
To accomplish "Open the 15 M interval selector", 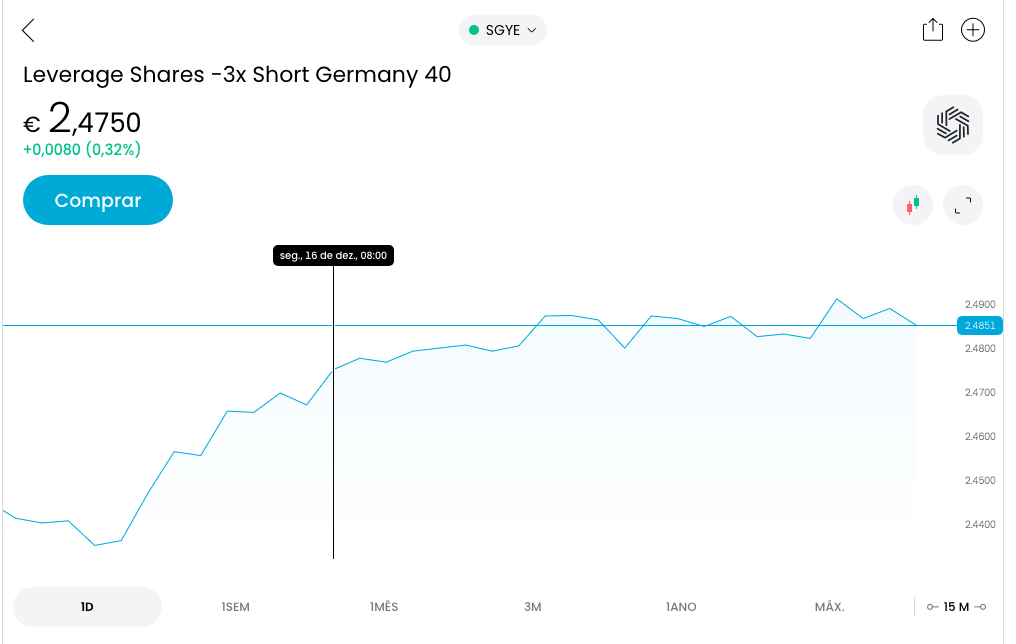I will click(956, 607).
